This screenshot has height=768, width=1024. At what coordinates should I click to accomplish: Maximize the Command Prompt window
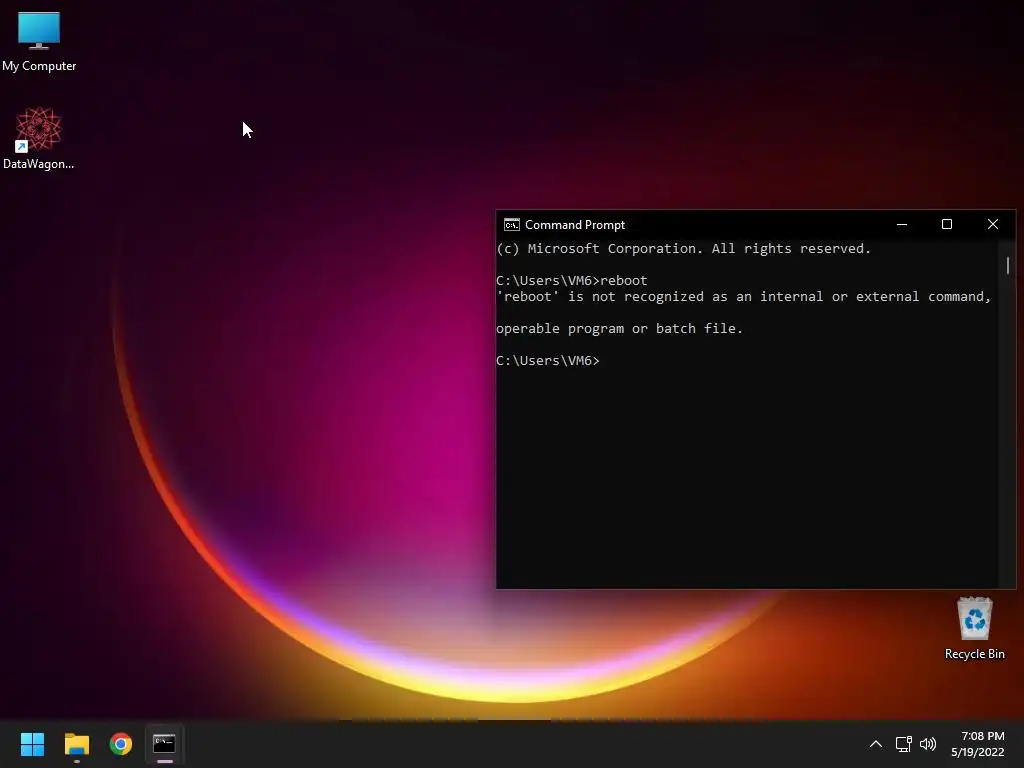pos(947,225)
